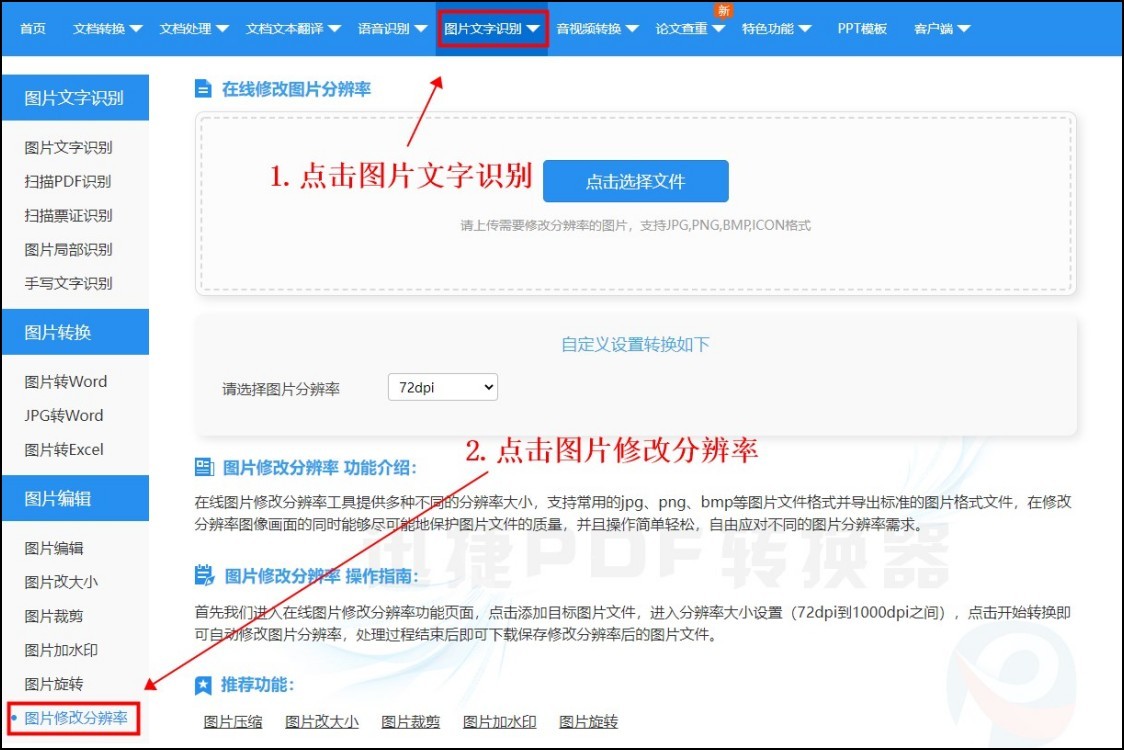The width and height of the screenshot is (1124, 750).
Task: Expand the 客户端 menu
Action: [x=941, y=28]
